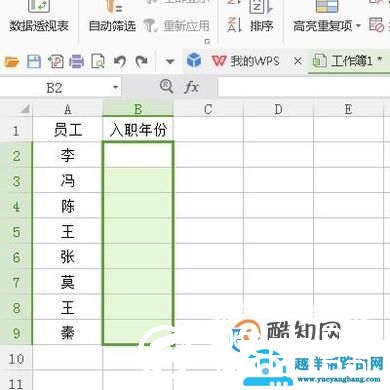
Task: Click the cell containing 秦
Action: [68, 333]
